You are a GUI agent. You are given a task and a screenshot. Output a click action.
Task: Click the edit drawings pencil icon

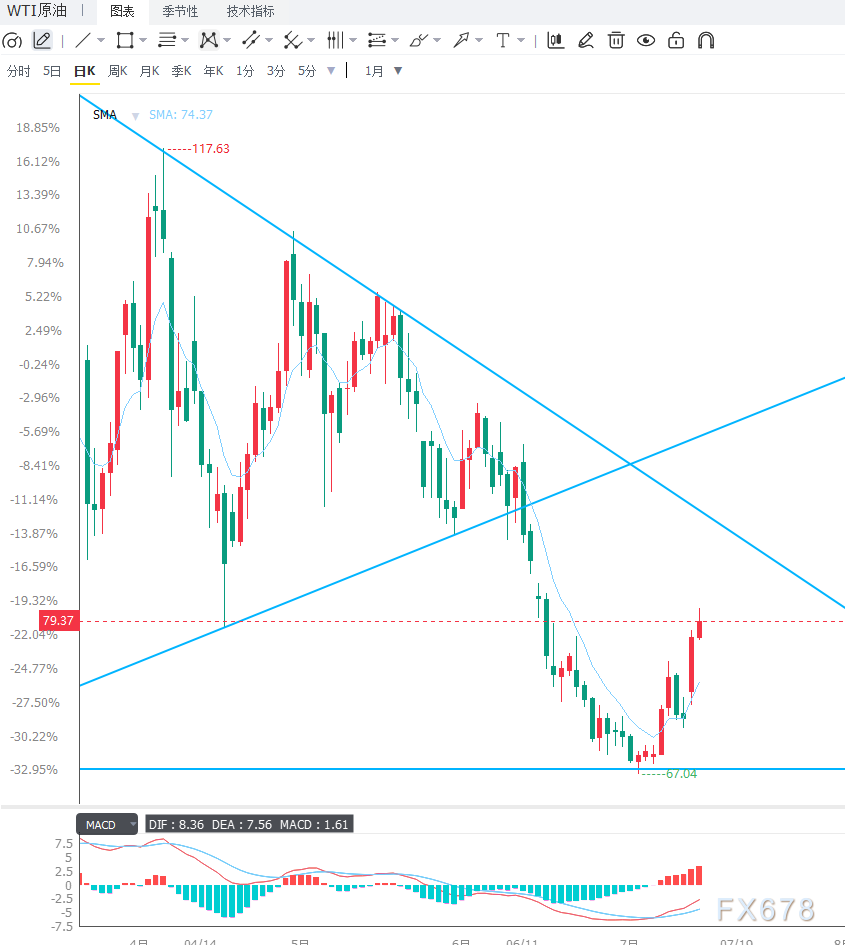[x=585, y=40]
